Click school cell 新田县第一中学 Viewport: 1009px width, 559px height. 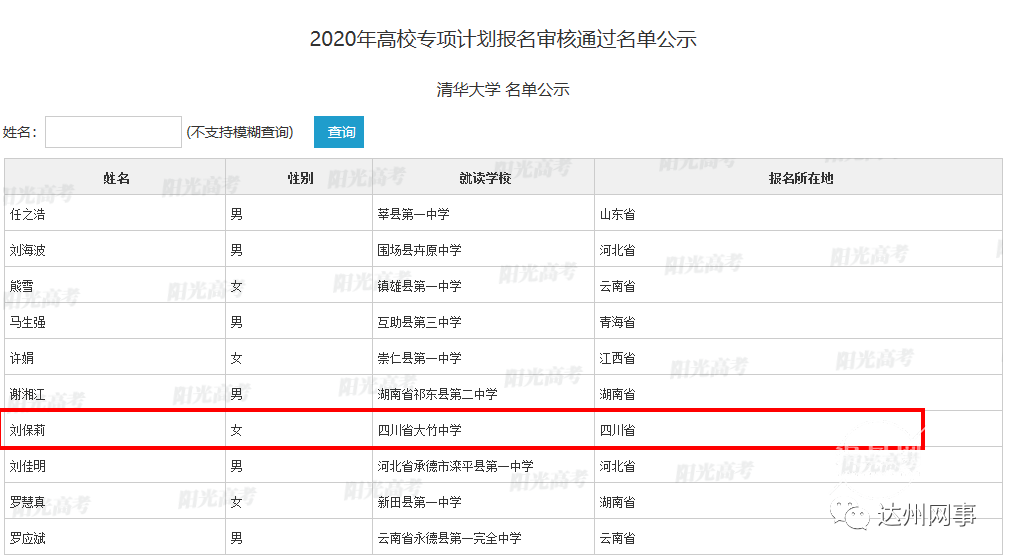pos(420,502)
